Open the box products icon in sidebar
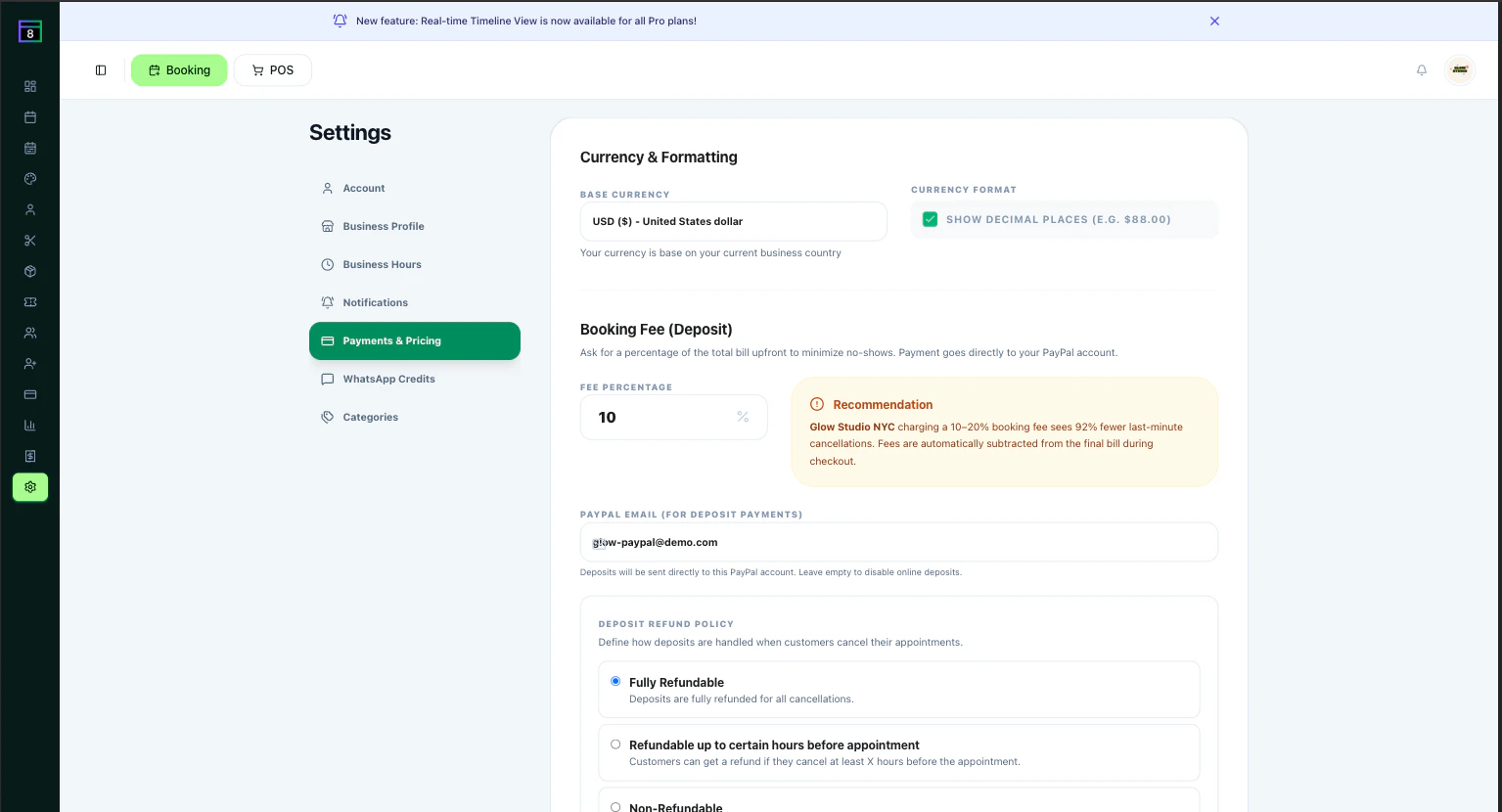This screenshot has width=1502, height=812. [x=30, y=271]
